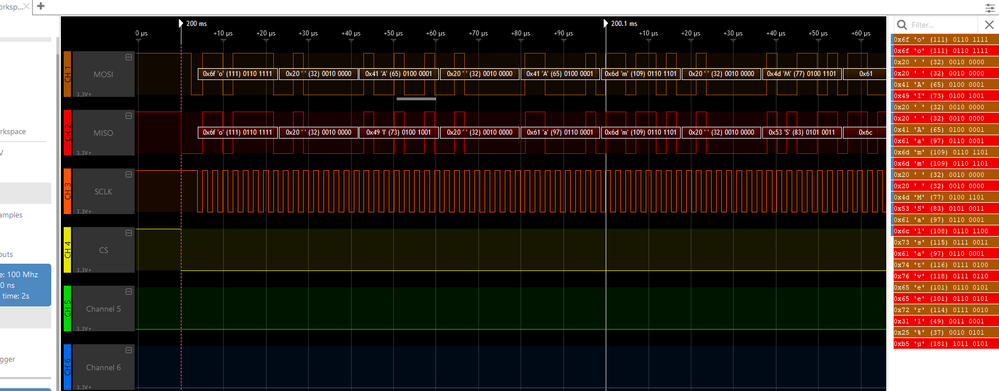
Task: Collapse the MISO channel row
Action: (129, 115)
